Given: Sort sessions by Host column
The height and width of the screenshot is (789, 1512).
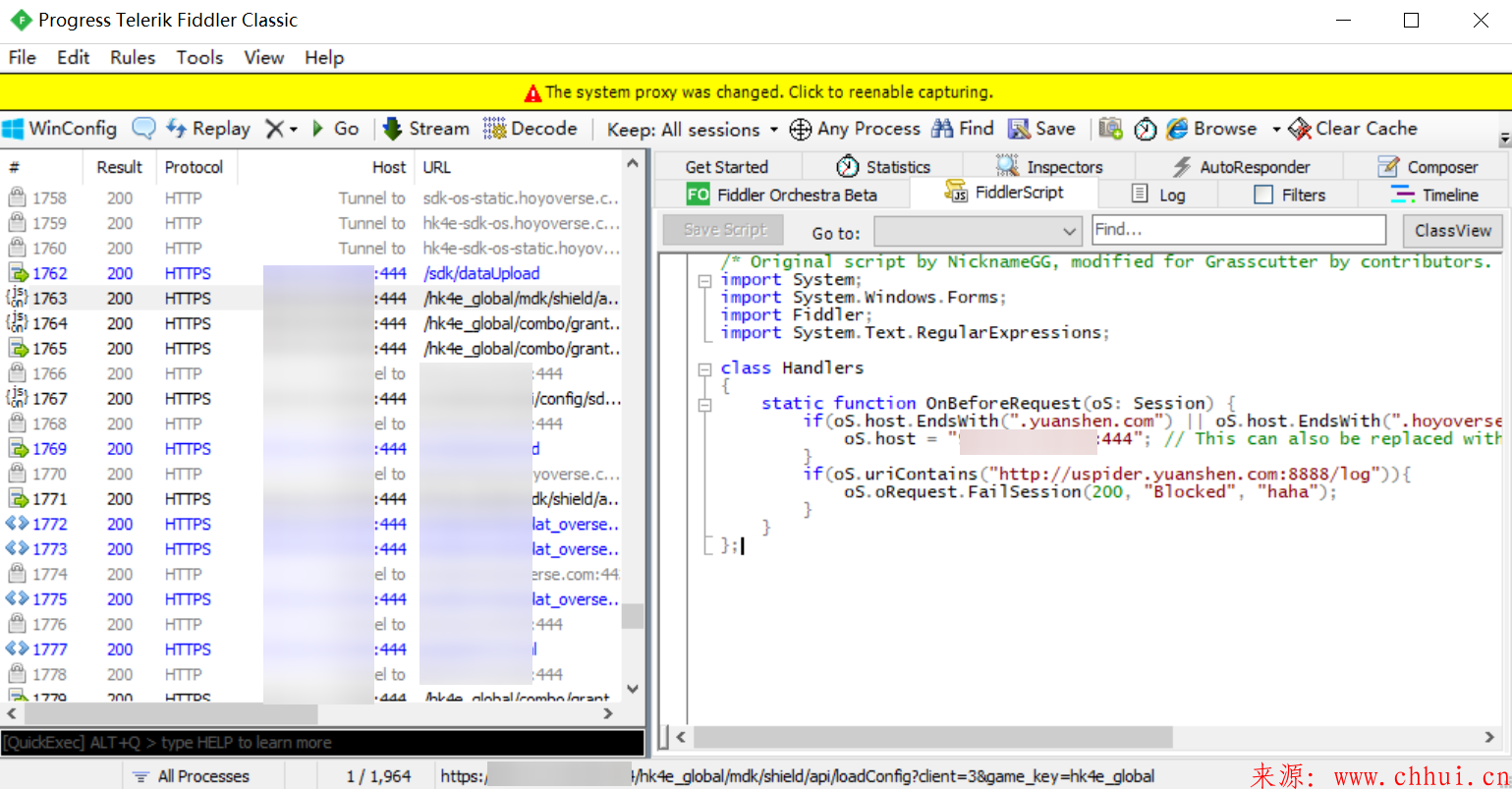Looking at the screenshot, I should click(x=327, y=167).
